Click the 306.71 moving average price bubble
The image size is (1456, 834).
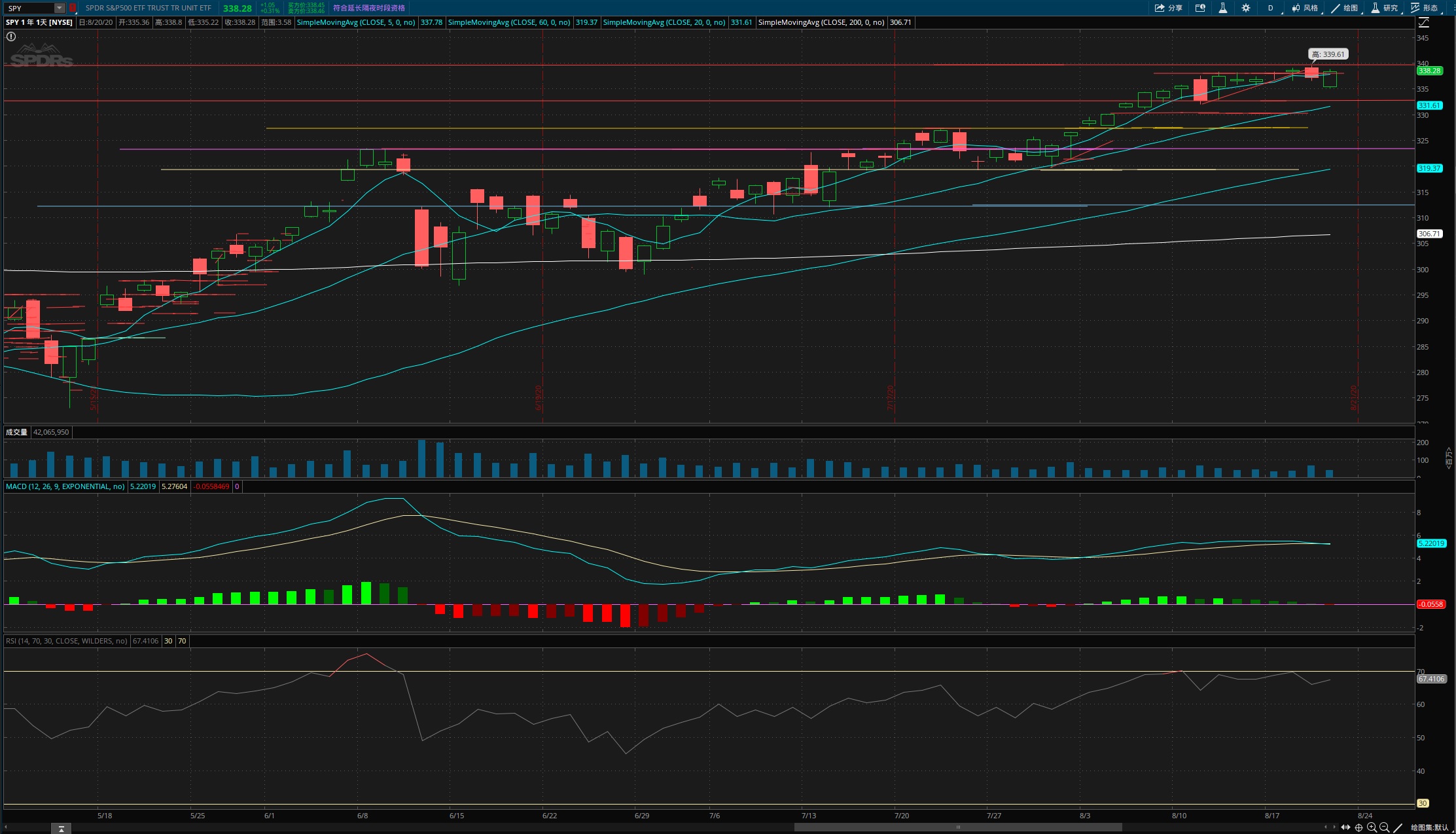1430,234
